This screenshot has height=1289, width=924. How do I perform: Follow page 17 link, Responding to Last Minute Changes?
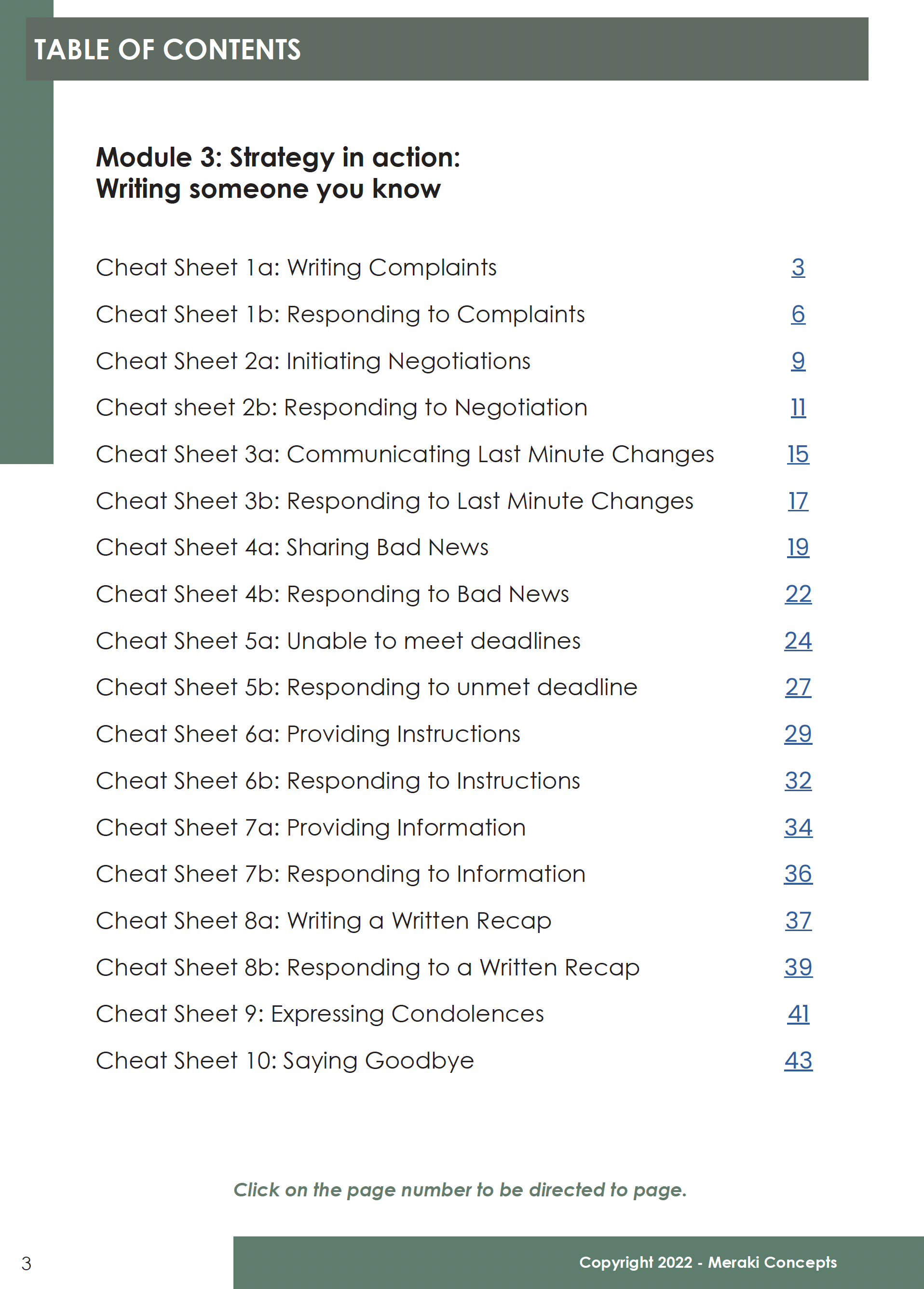click(798, 501)
